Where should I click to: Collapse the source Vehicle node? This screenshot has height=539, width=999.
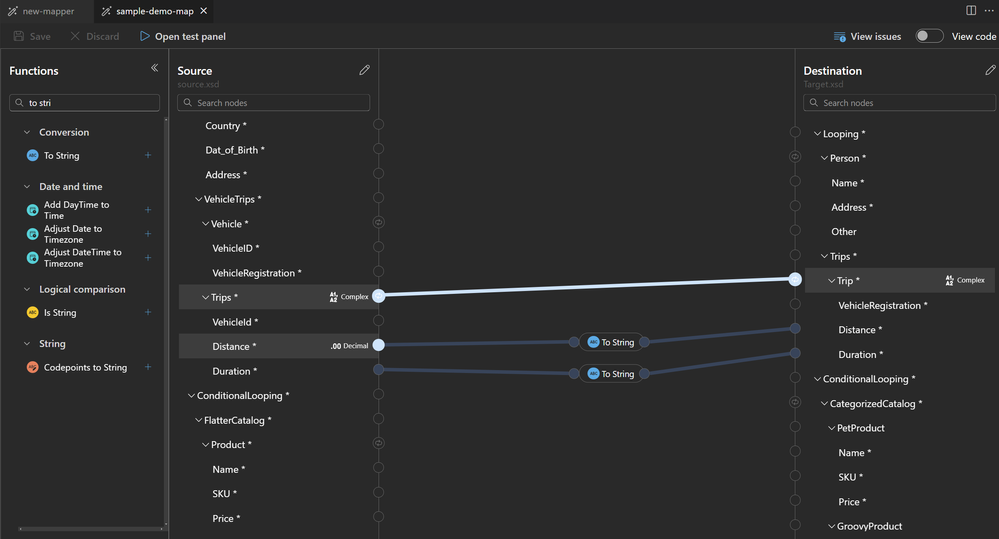[205, 224]
